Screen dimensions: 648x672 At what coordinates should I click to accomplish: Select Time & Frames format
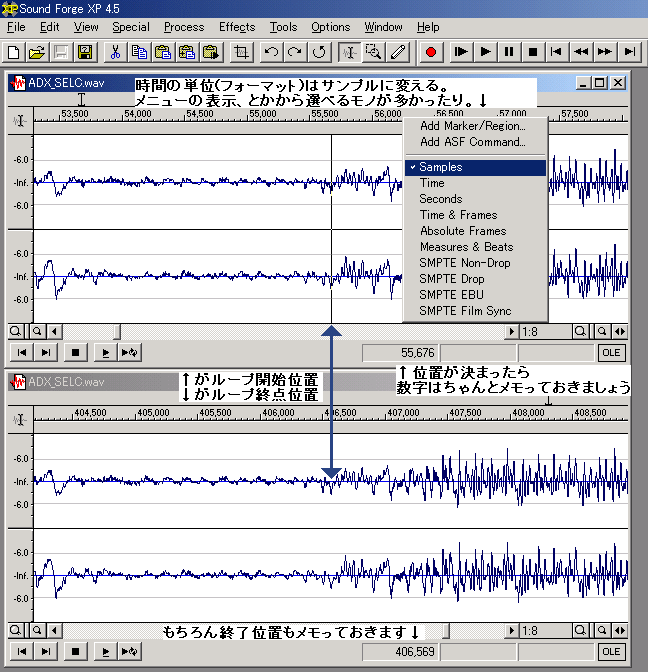tap(475, 215)
